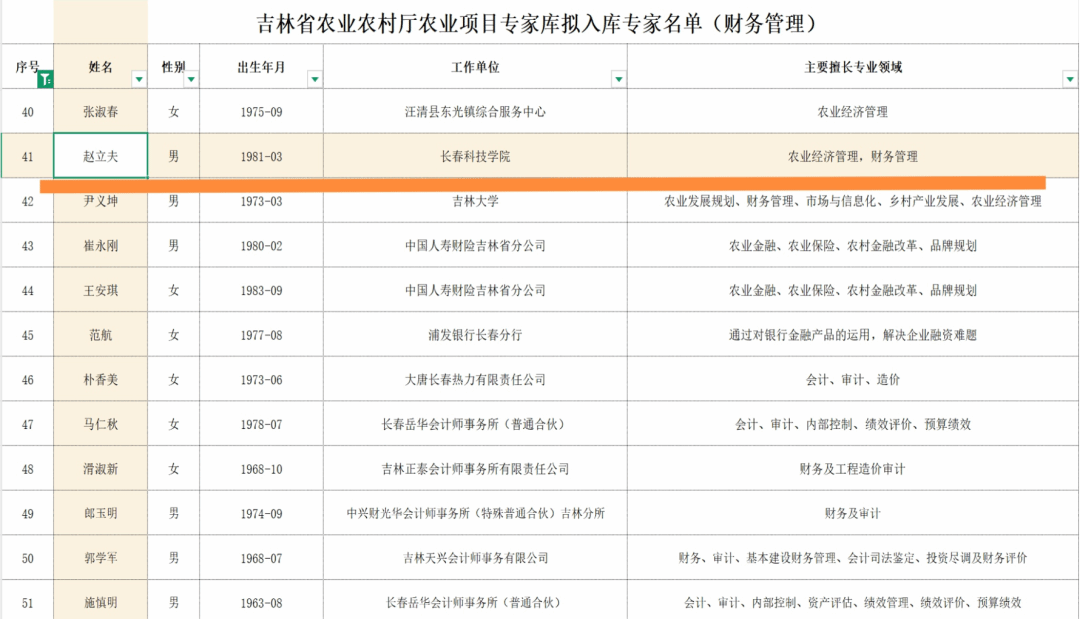Select birth date cell 1968-10
The image size is (1080, 619).
tap(261, 469)
